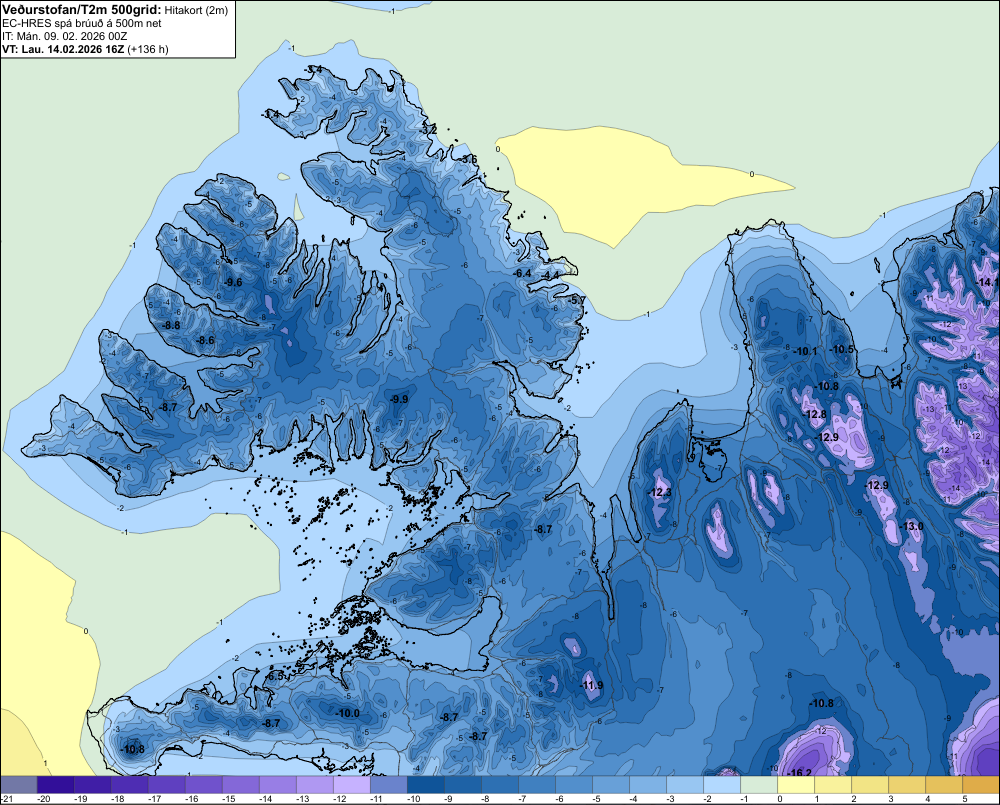Screen dimensions: 1000x805
Task: Select the orange swatch between 4 and 5
Action: click(x=944, y=785)
